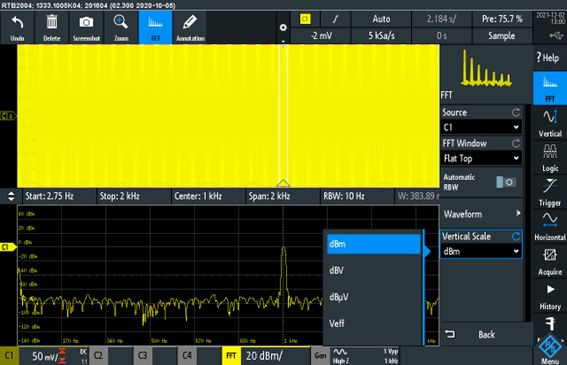The height and width of the screenshot is (365, 567).
Task: Click the USB status icon
Action: coord(557,35)
